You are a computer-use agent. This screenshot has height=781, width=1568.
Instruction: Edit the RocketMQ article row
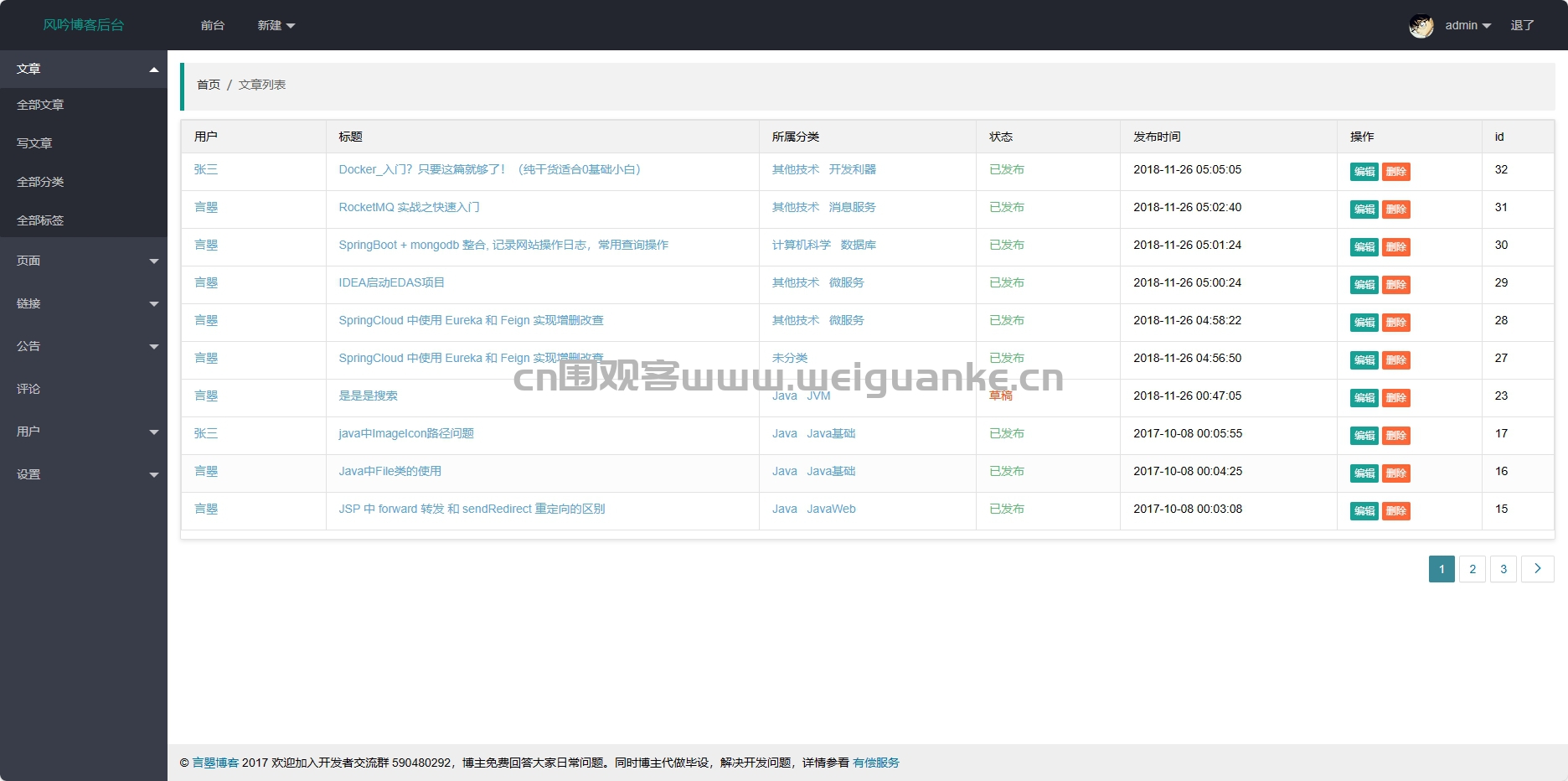[1364, 209]
